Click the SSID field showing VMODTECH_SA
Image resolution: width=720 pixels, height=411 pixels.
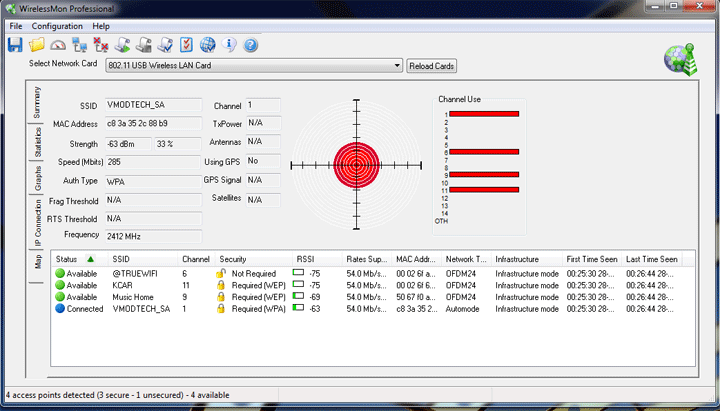tap(153, 105)
